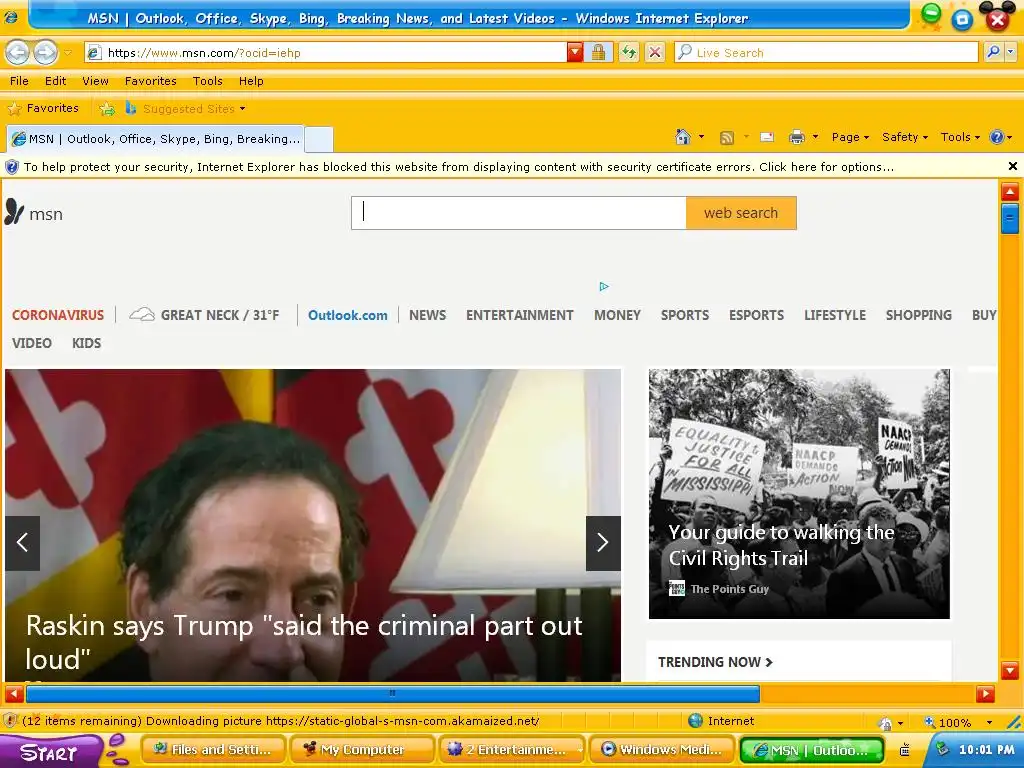Viewport: 1024px width, 768px height.
Task: Open the command bar Tools dropdown
Action: [x=960, y=137]
